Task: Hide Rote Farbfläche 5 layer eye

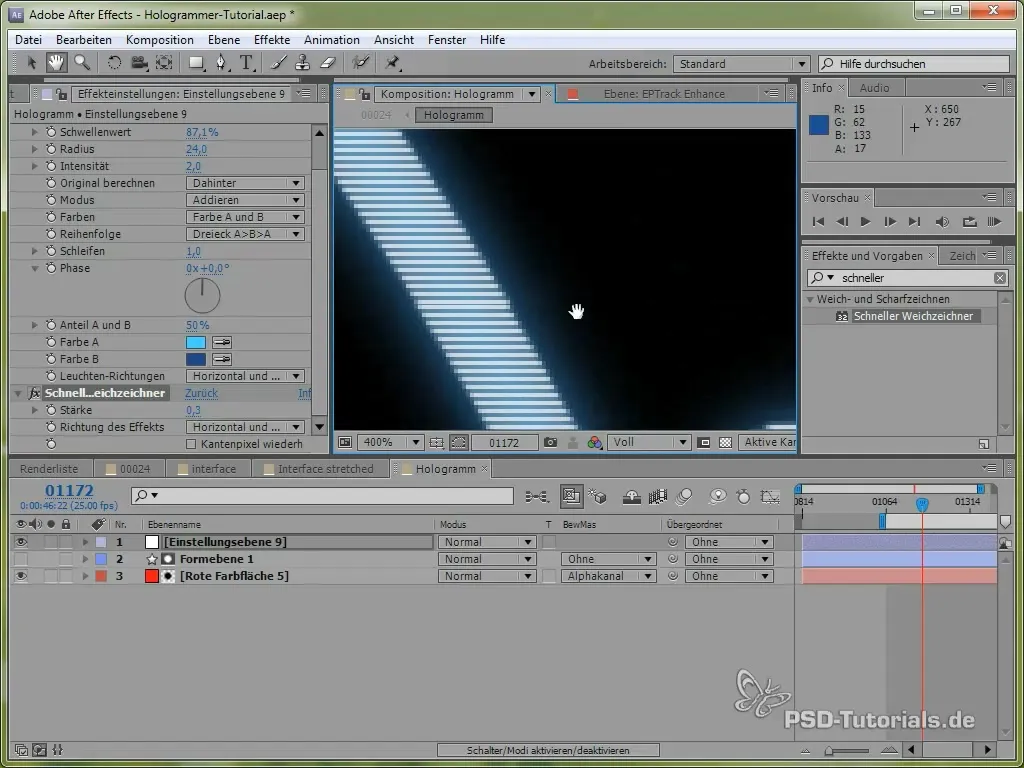Action: point(21,576)
